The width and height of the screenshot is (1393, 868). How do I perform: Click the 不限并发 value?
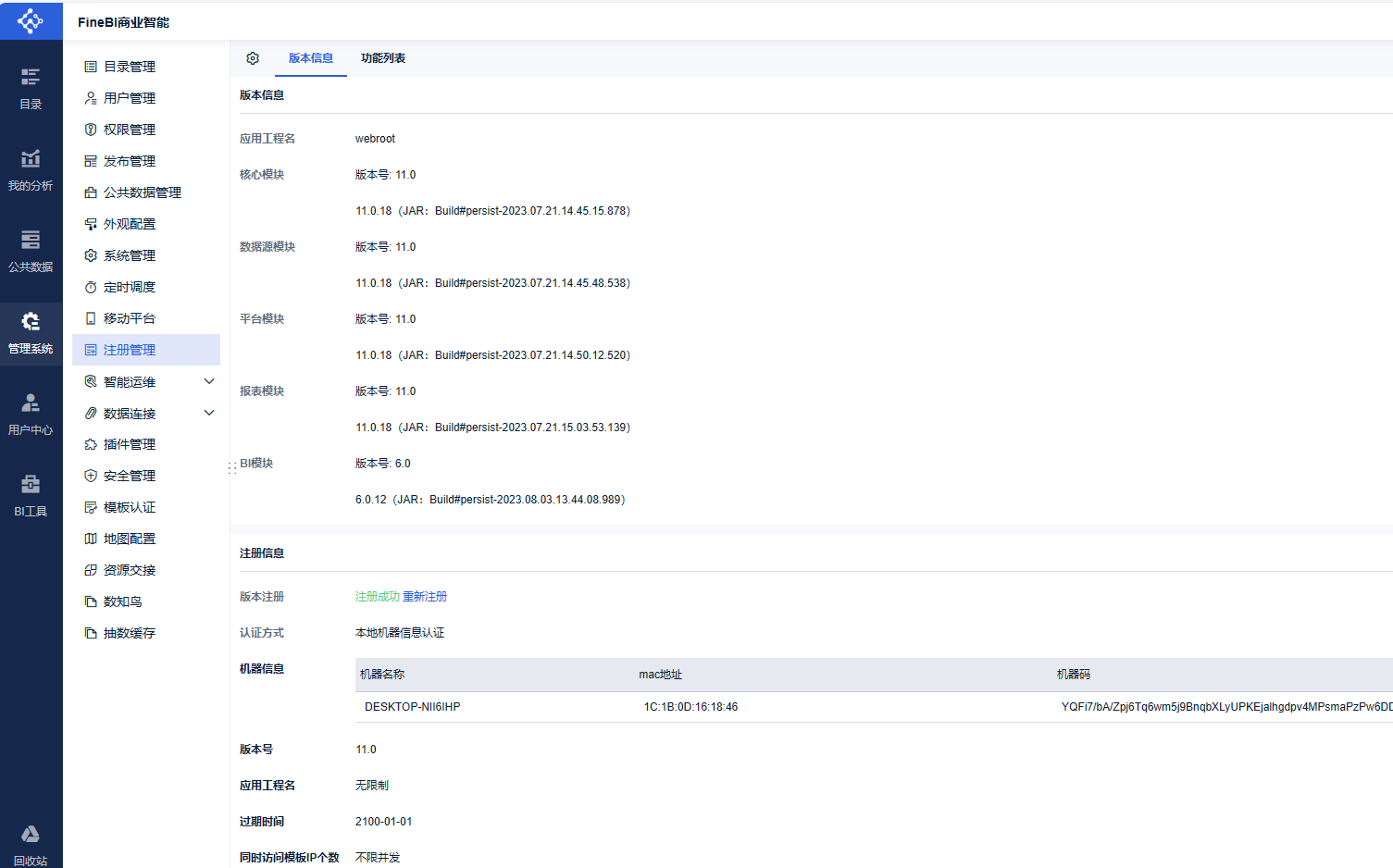(378, 858)
